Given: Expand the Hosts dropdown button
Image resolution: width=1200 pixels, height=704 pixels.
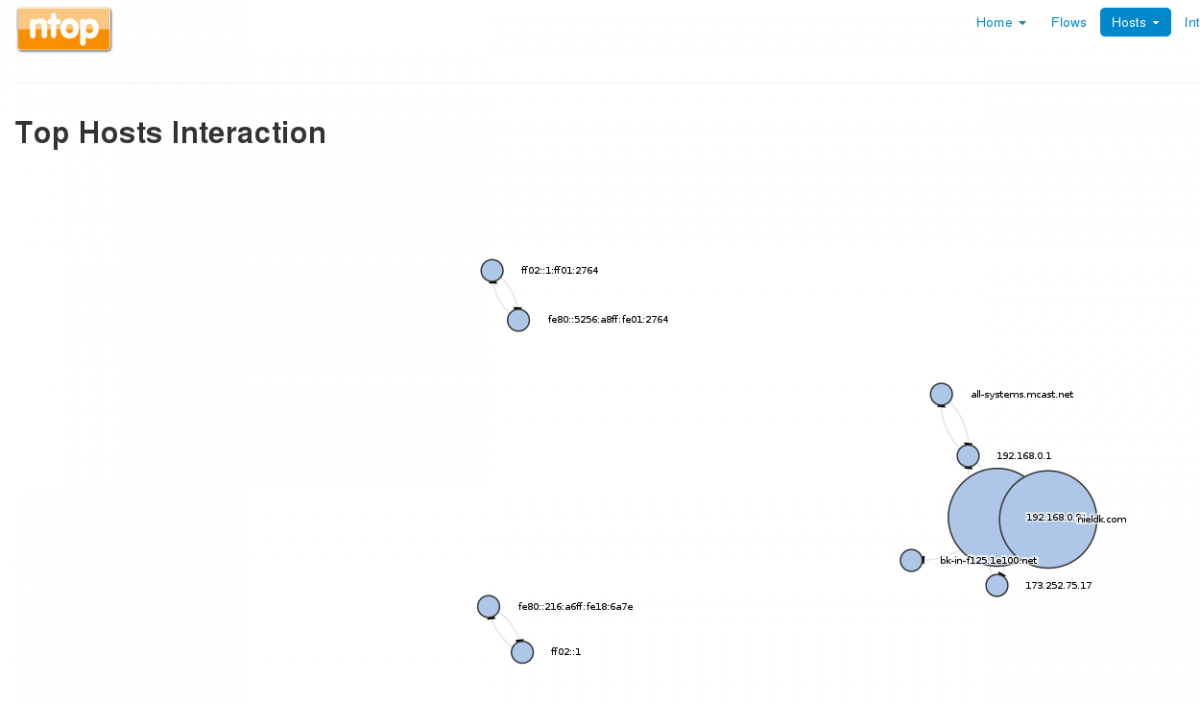Looking at the screenshot, I should click(x=1134, y=22).
